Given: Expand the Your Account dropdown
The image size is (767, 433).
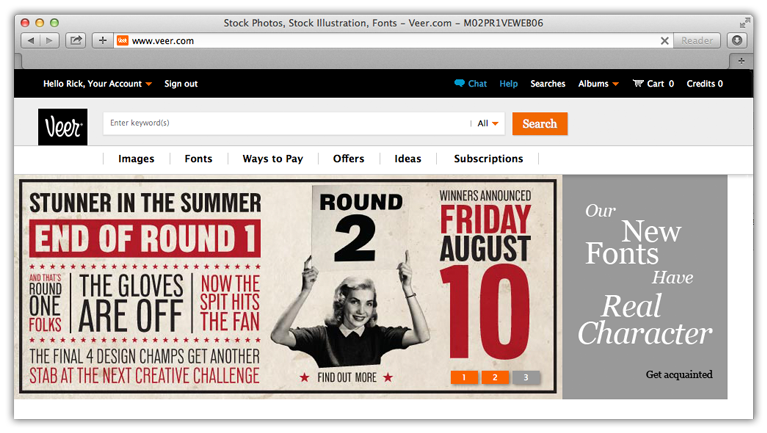Looking at the screenshot, I should pyautogui.click(x=97, y=84).
